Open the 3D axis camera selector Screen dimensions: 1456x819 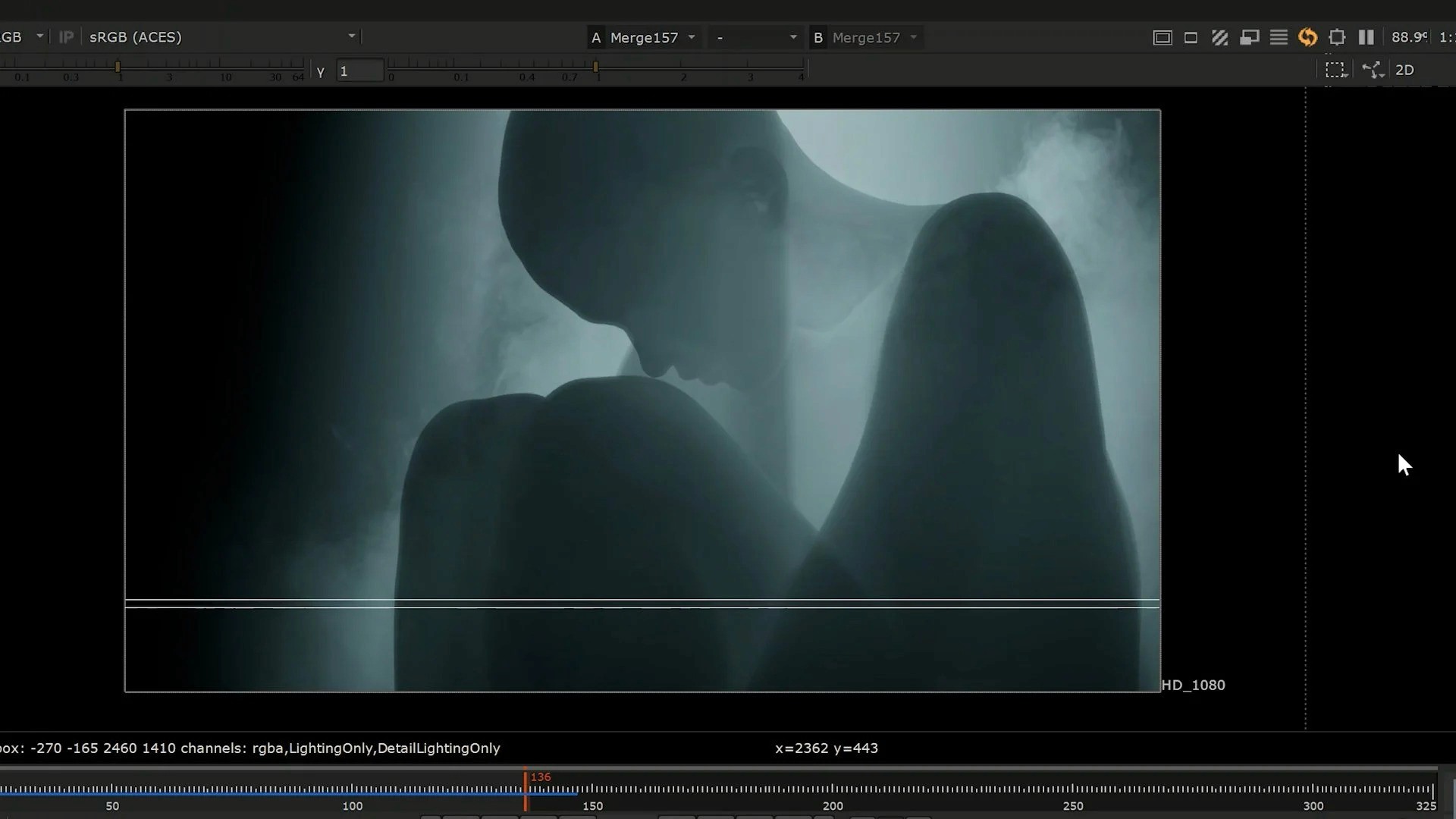1373,70
